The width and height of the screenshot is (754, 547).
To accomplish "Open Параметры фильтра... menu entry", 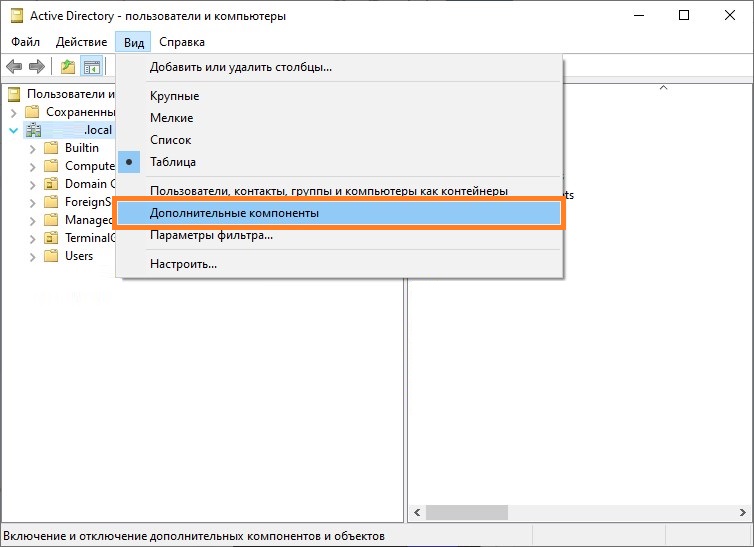I will (211, 235).
